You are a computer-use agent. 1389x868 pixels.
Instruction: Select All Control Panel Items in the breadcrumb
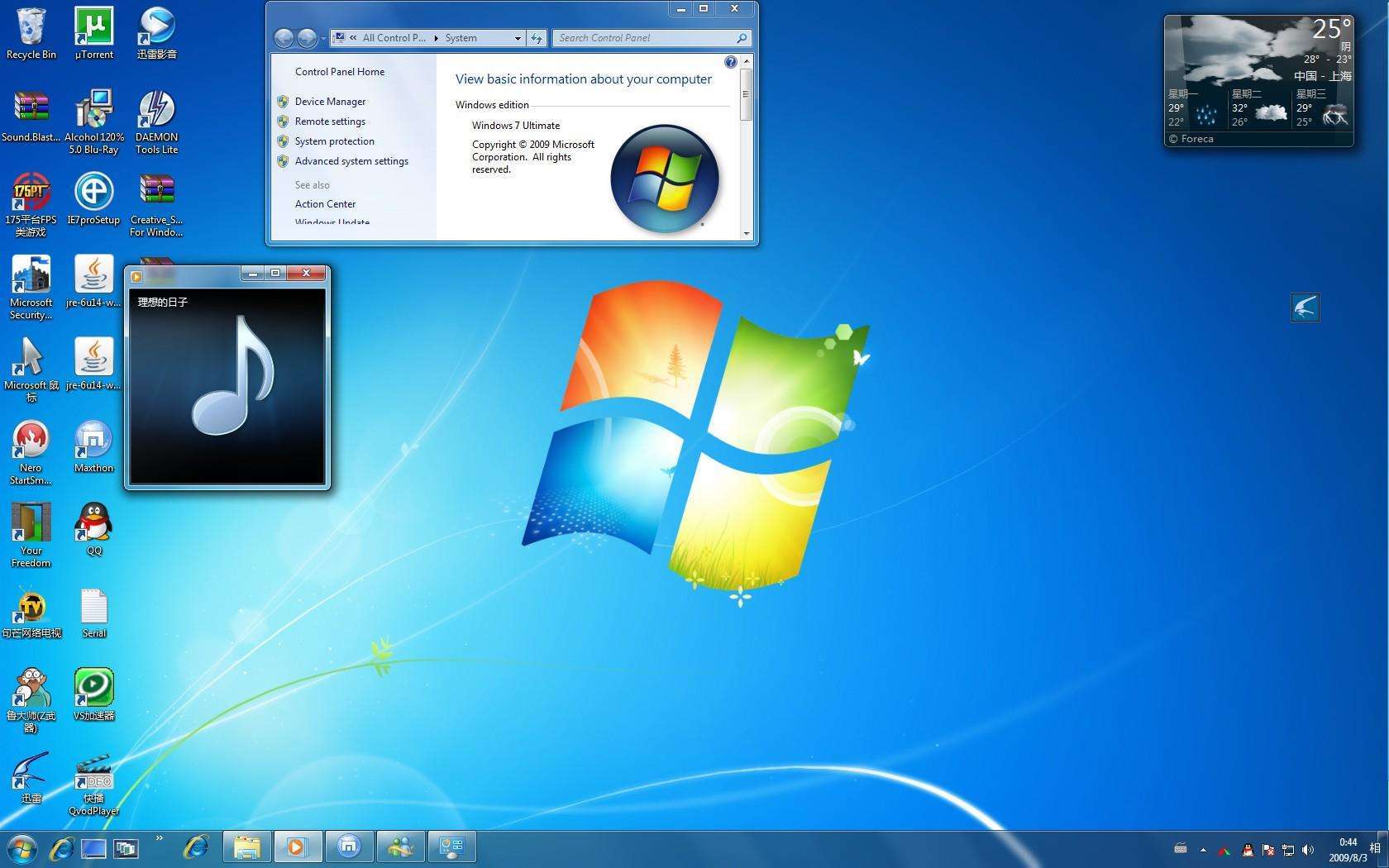(x=394, y=37)
